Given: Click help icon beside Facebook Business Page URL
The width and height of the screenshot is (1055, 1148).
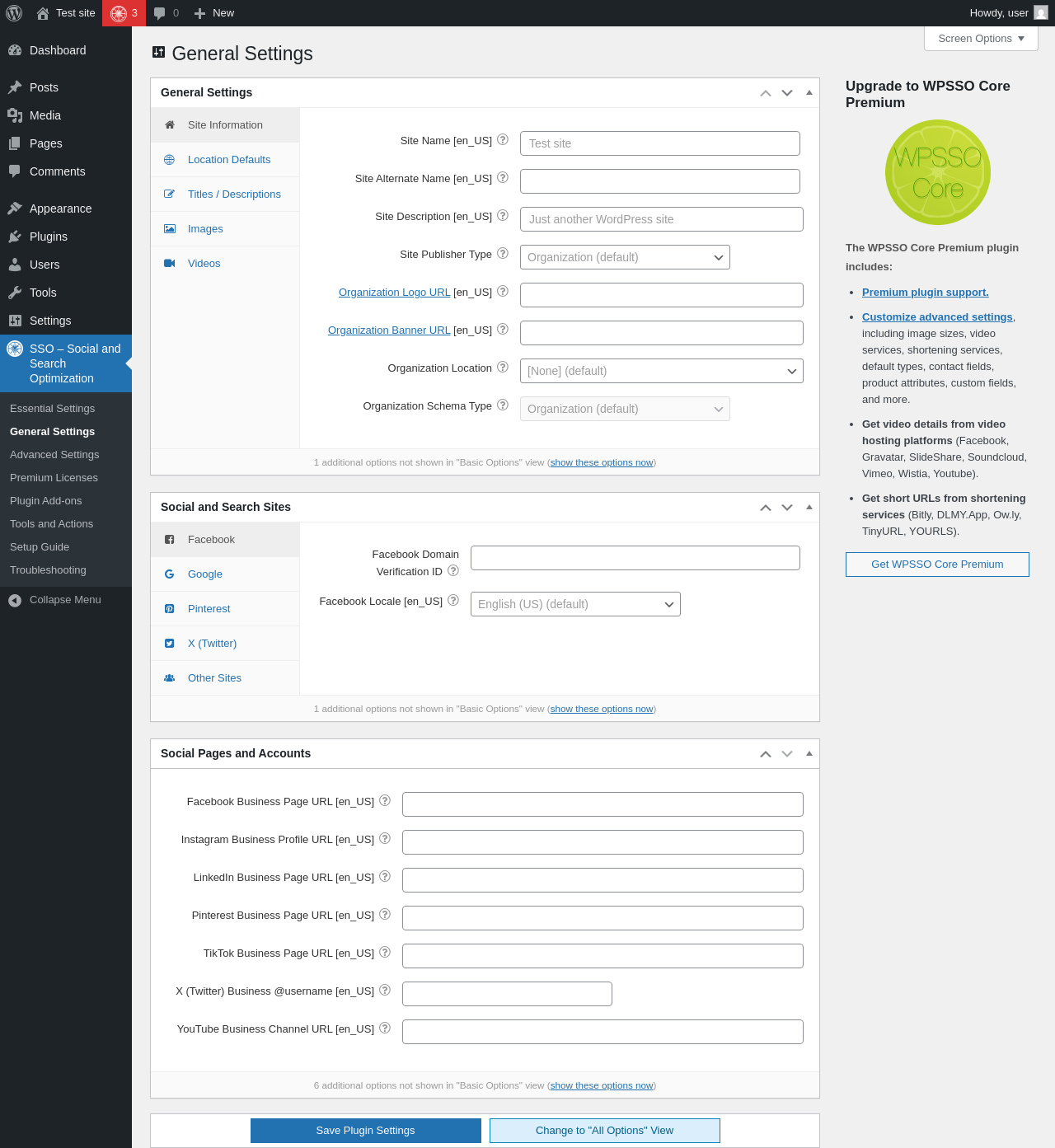Looking at the screenshot, I should click(x=385, y=801).
